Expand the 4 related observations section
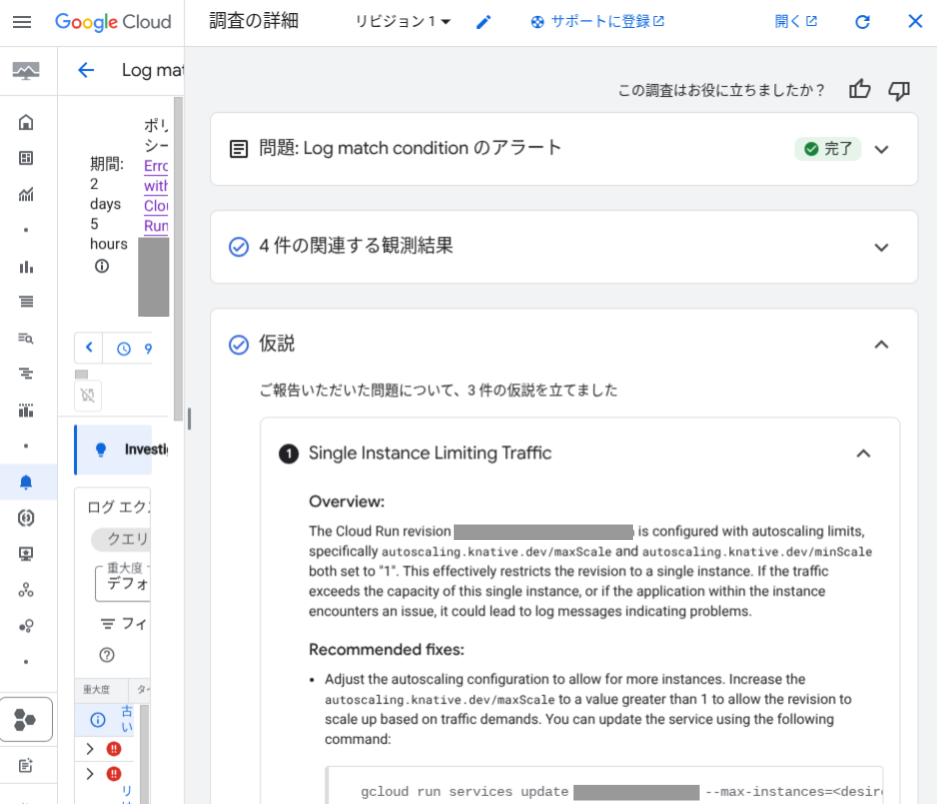 pos(881,247)
